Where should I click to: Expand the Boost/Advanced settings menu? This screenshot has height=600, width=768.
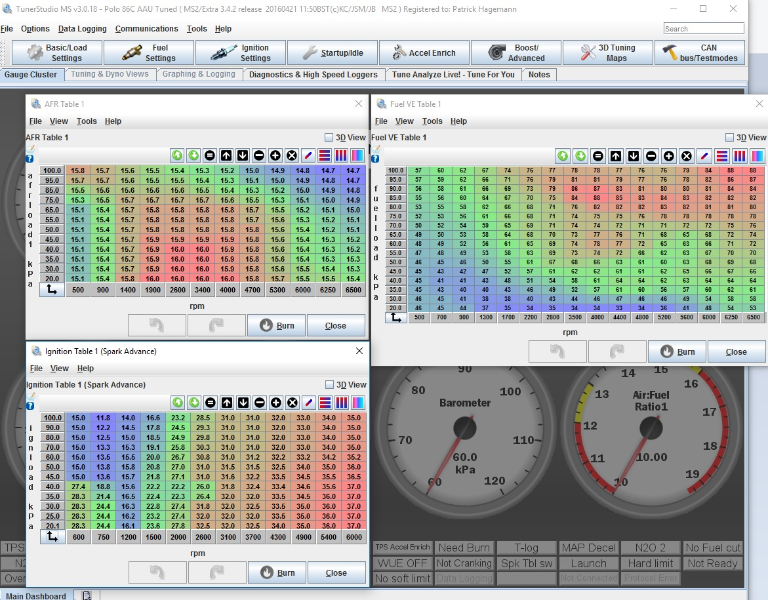coord(516,53)
